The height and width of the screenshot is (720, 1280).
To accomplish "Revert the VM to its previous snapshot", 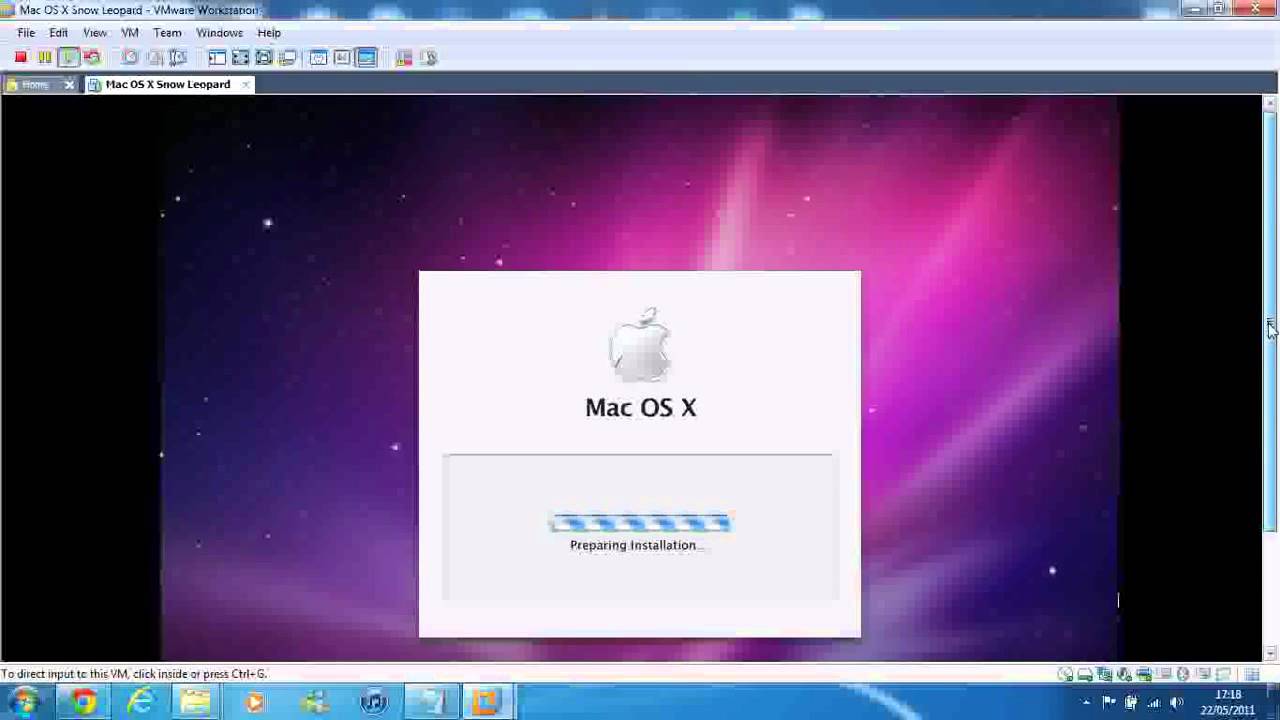I will [154, 58].
